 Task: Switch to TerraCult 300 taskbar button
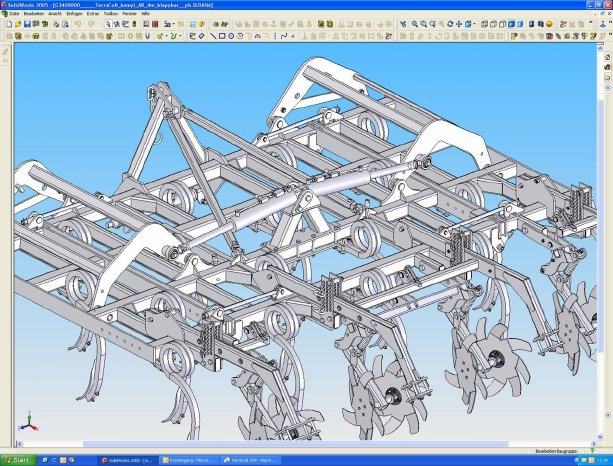[251, 461]
